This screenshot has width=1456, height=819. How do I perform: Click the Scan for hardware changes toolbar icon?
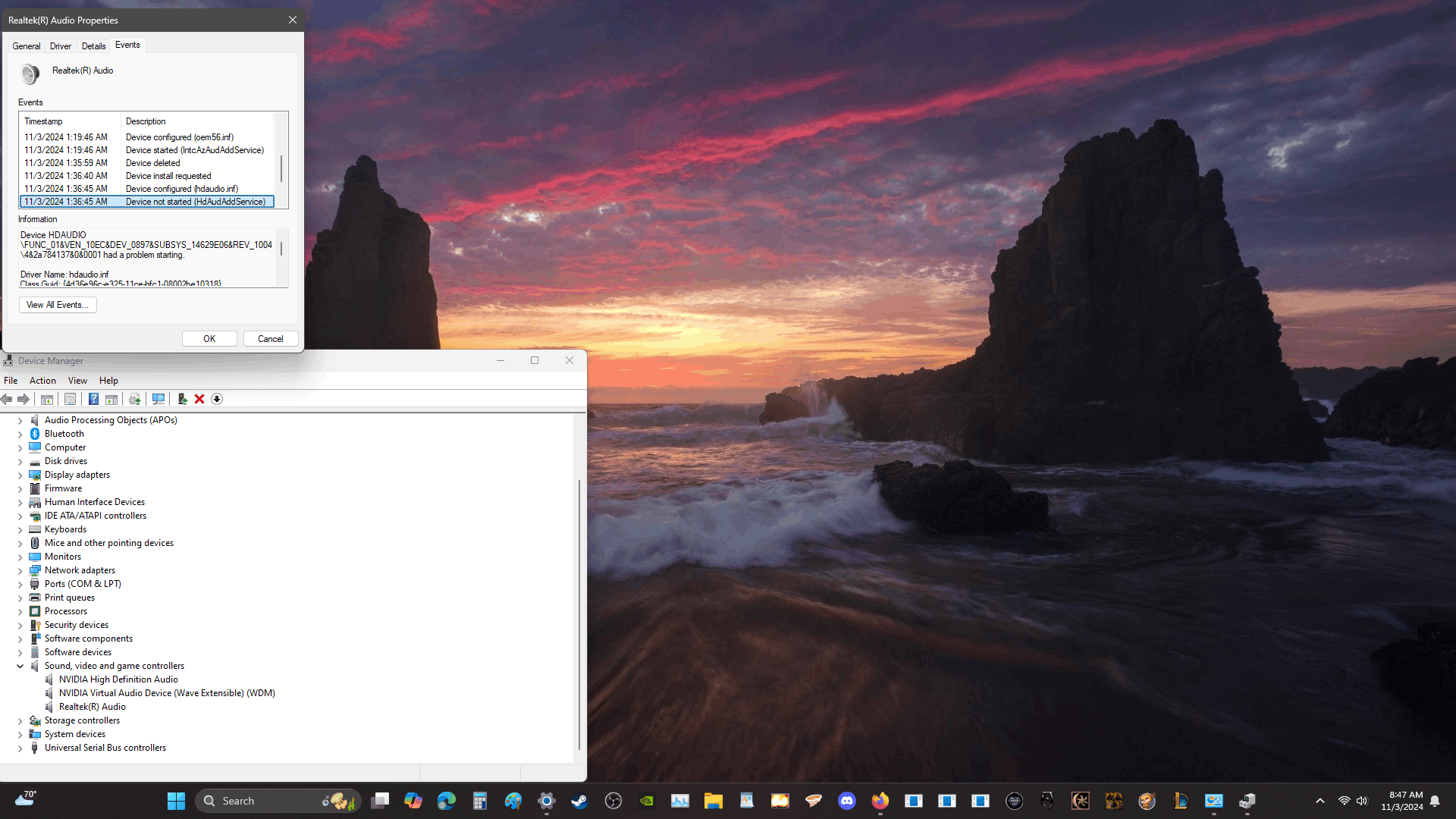click(158, 399)
